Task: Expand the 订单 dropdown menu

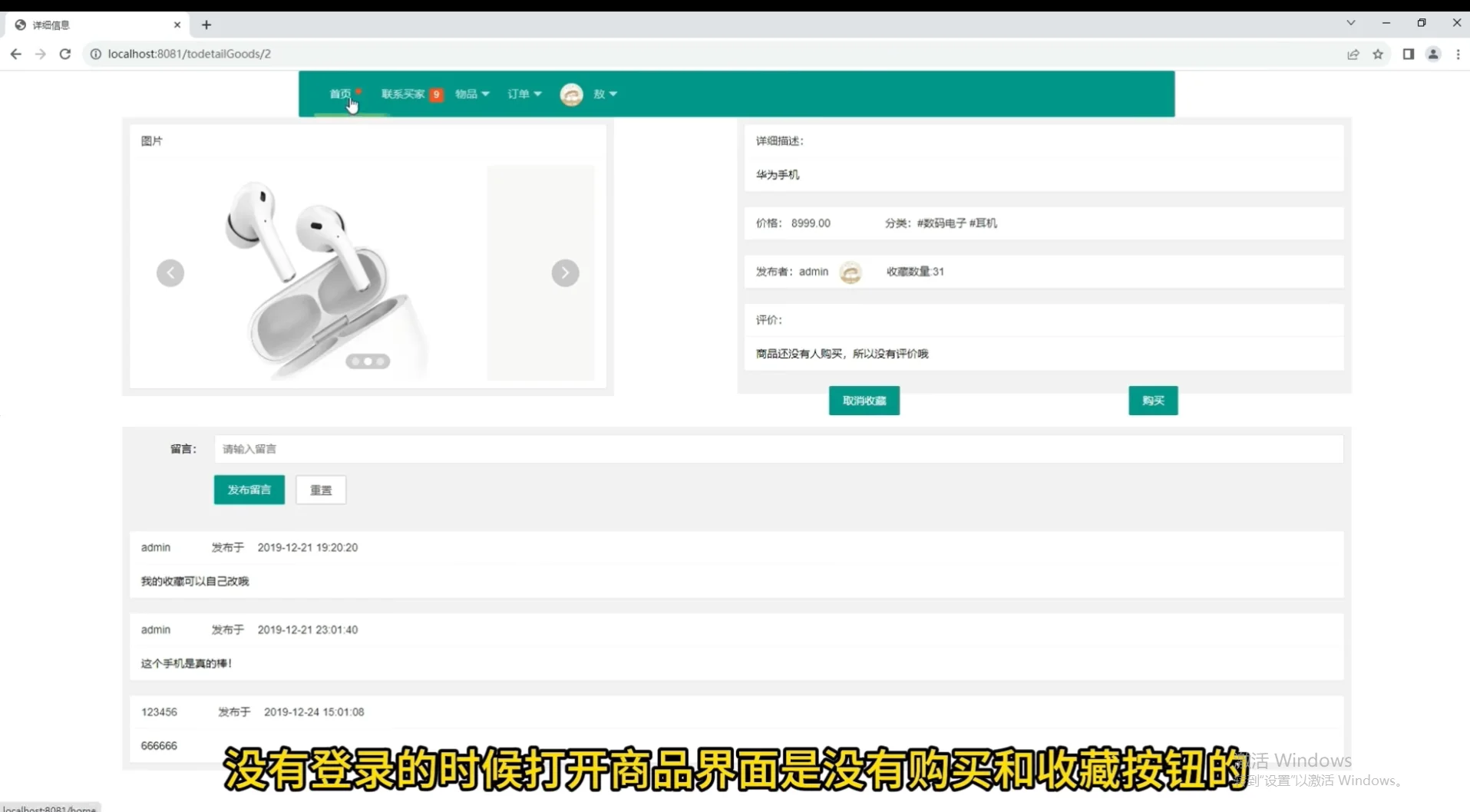Action: click(524, 94)
